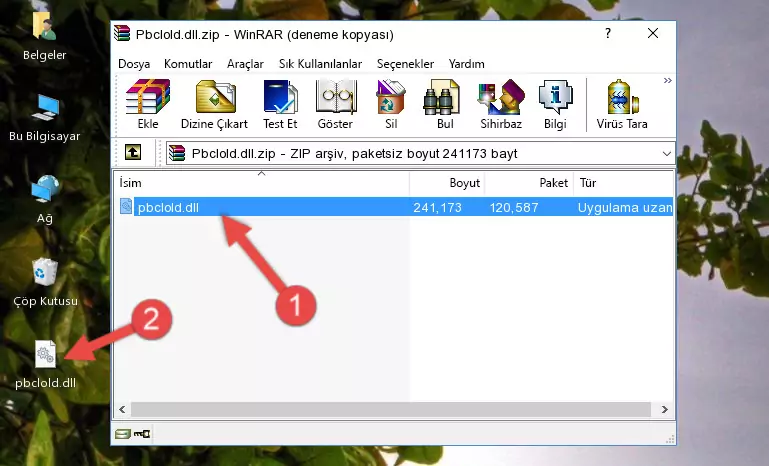Click the horizontal scrollbar track
The width and height of the screenshot is (769, 466).
[390, 409]
